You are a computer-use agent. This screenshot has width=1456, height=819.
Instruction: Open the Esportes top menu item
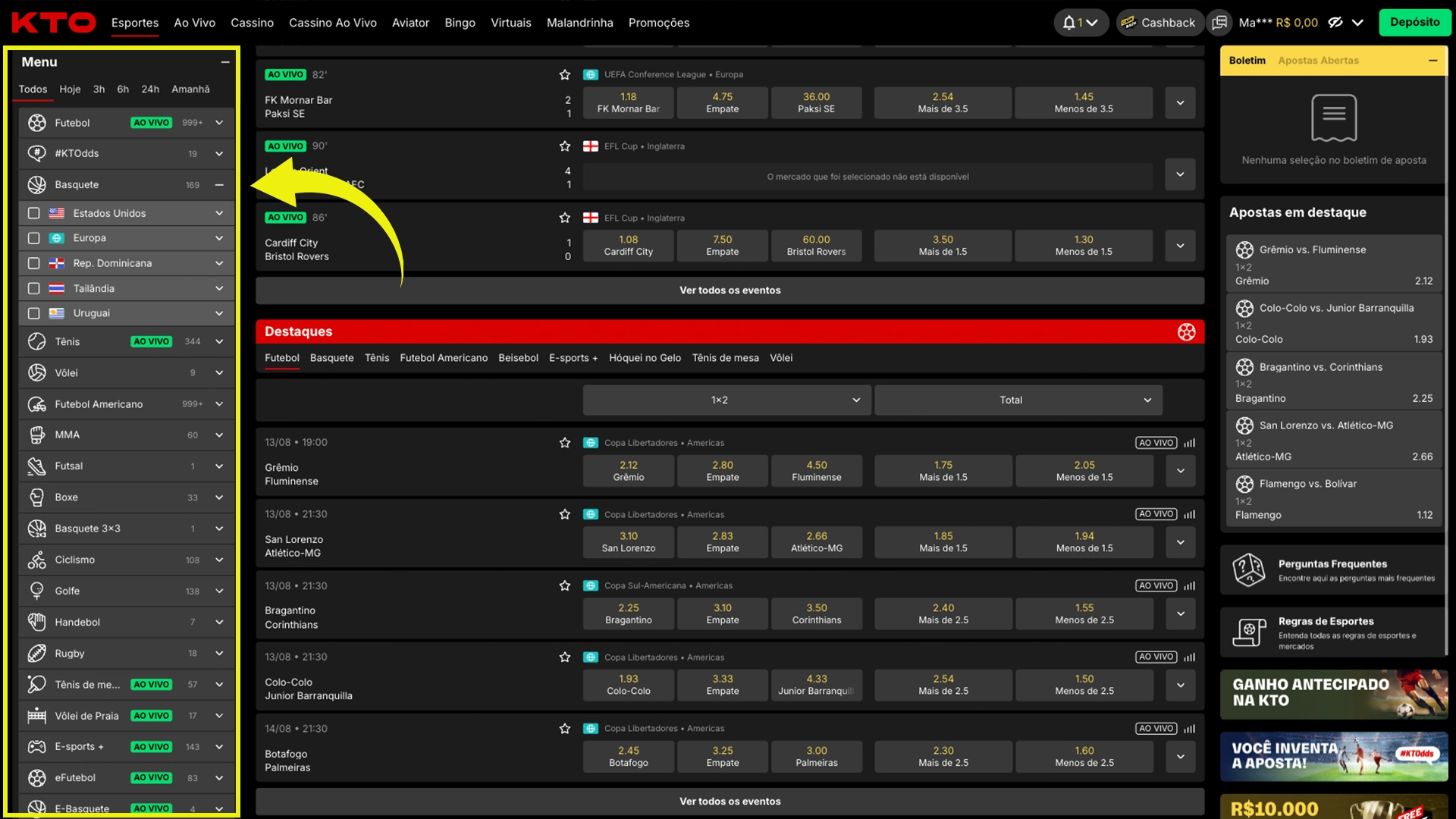(135, 23)
